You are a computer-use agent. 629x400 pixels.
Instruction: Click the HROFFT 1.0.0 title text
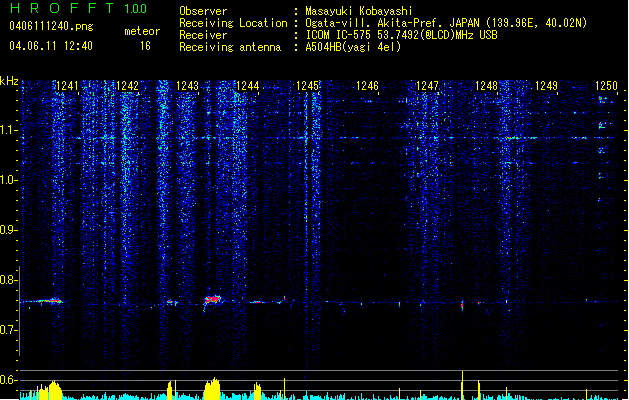coord(79,8)
